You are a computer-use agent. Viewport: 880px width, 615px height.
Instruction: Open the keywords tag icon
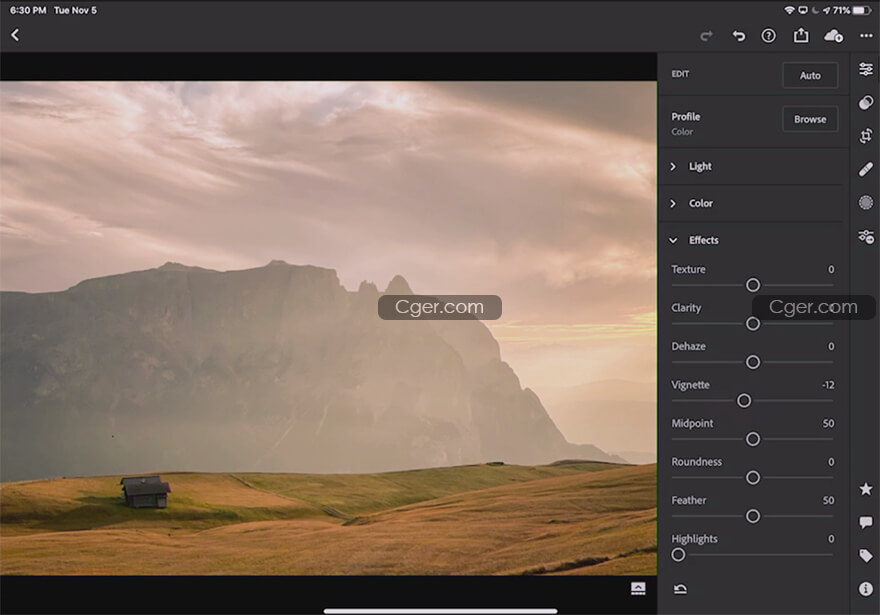(x=866, y=556)
